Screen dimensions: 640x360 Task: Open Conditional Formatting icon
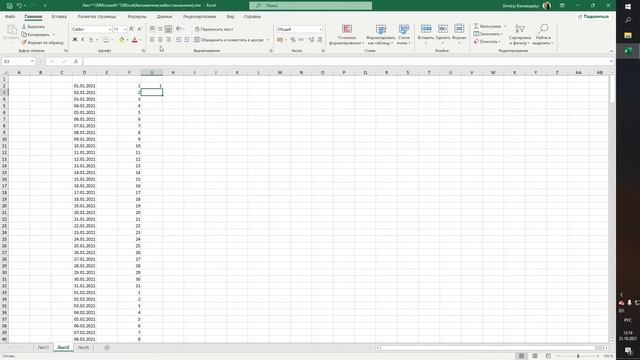pyautogui.click(x=347, y=29)
